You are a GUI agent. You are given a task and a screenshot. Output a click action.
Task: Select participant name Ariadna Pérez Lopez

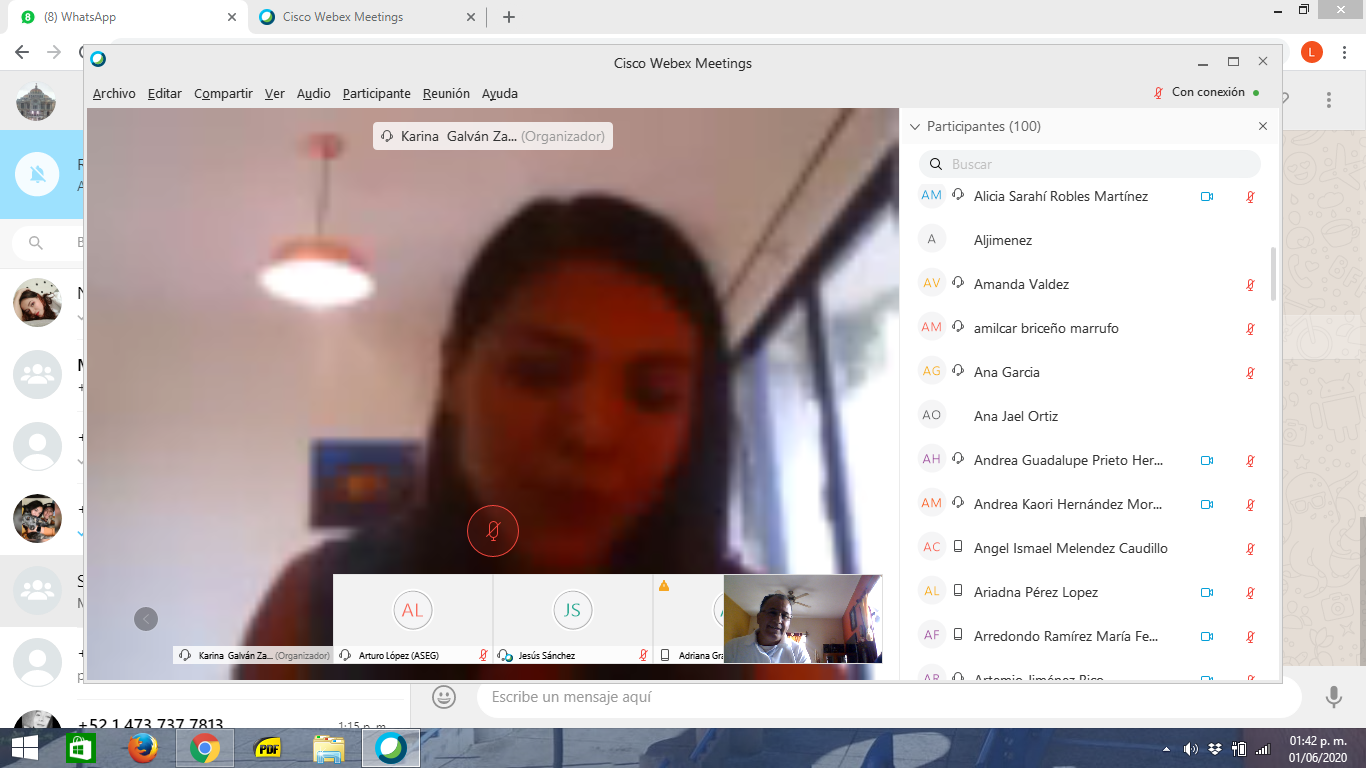point(1036,592)
